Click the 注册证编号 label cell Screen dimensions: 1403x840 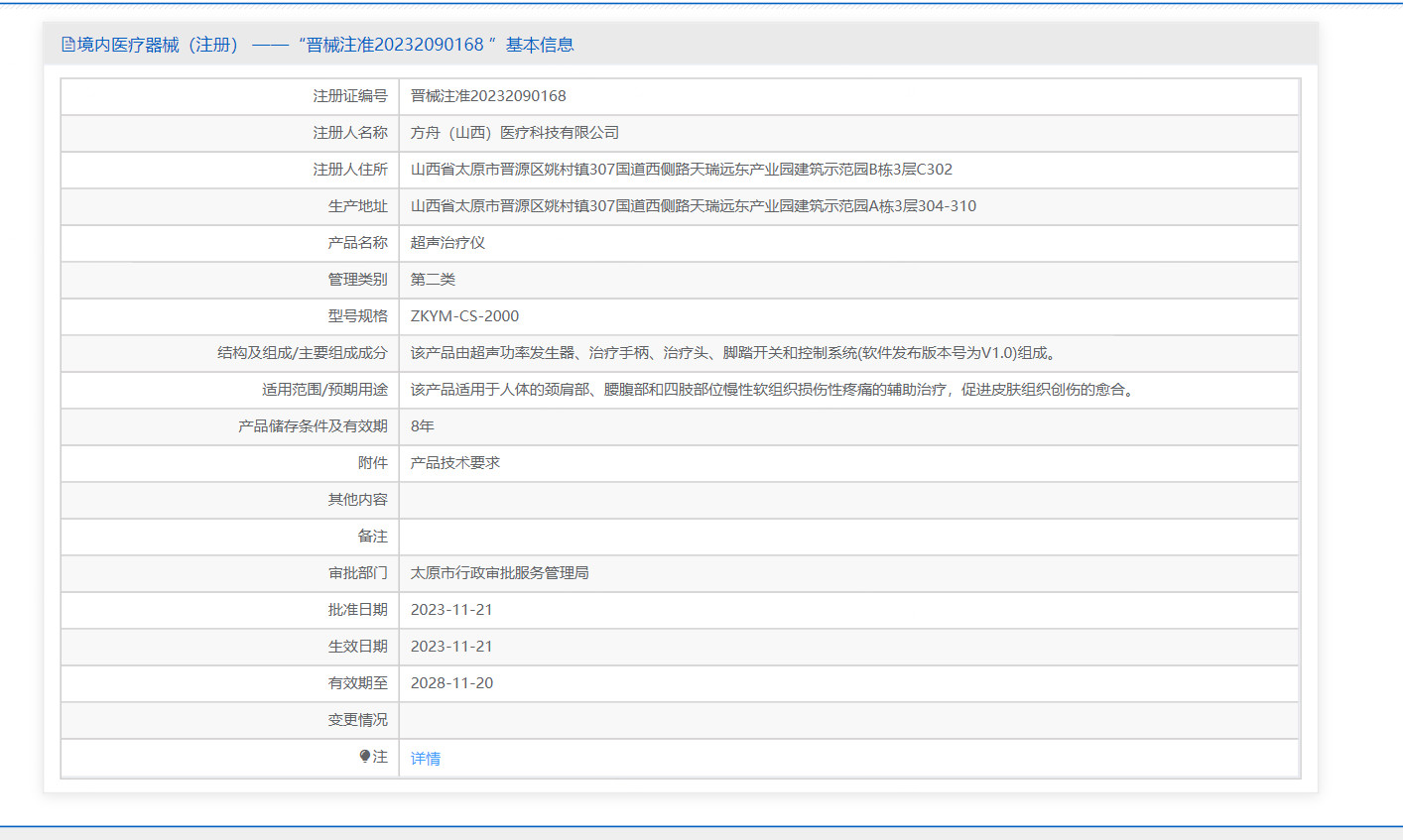point(350,96)
